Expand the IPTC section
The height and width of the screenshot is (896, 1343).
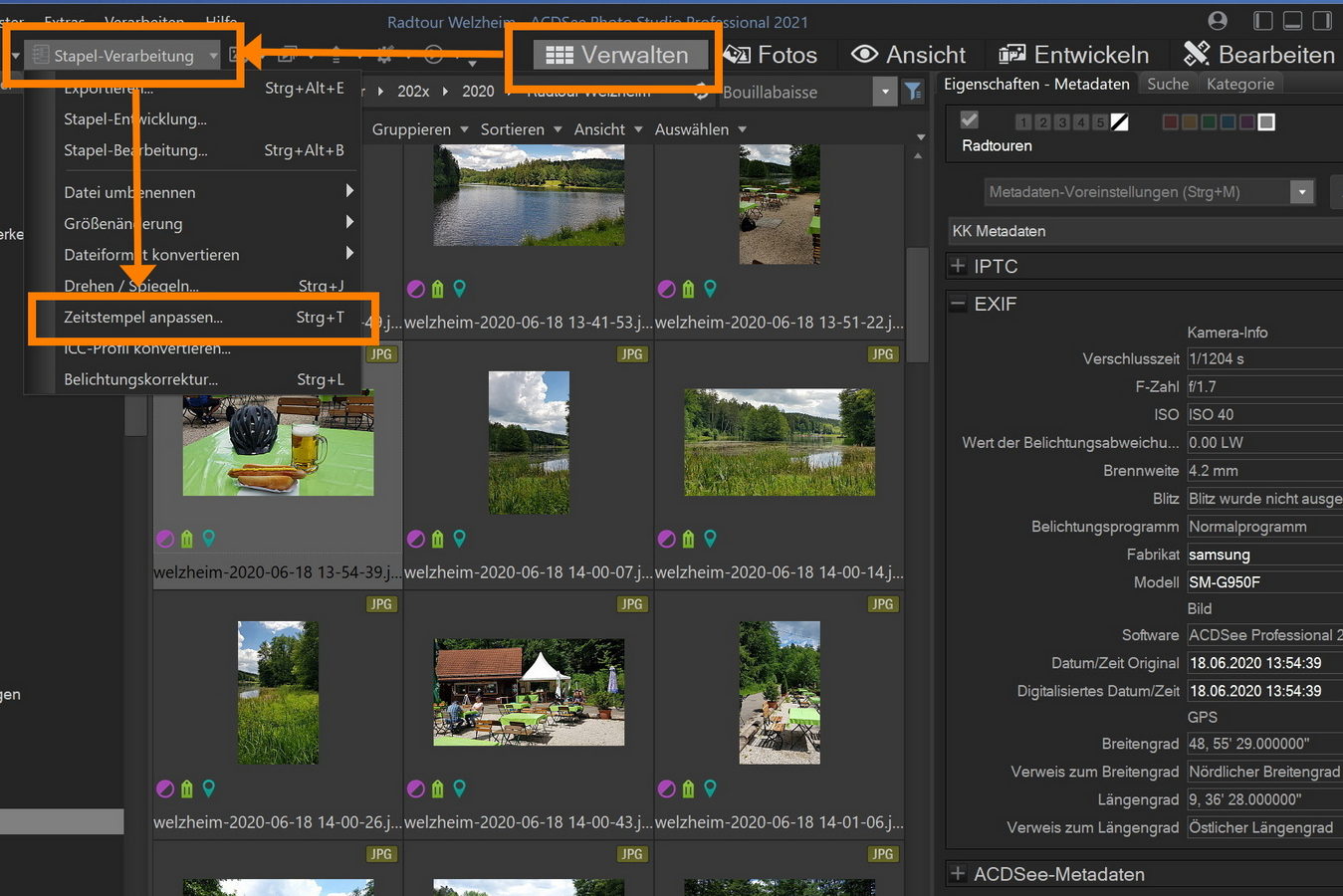pyautogui.click(x=958, y=267)
